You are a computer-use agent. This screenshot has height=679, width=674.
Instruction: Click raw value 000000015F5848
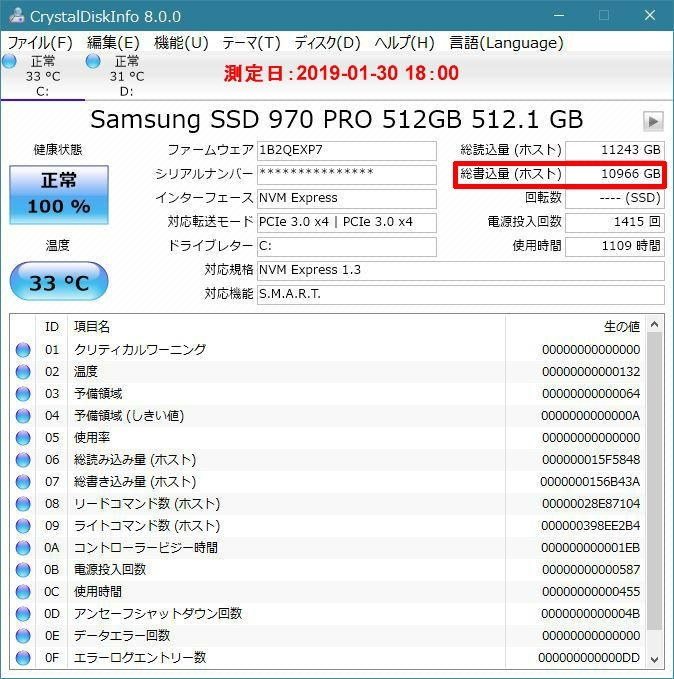[x=591, y=459]
